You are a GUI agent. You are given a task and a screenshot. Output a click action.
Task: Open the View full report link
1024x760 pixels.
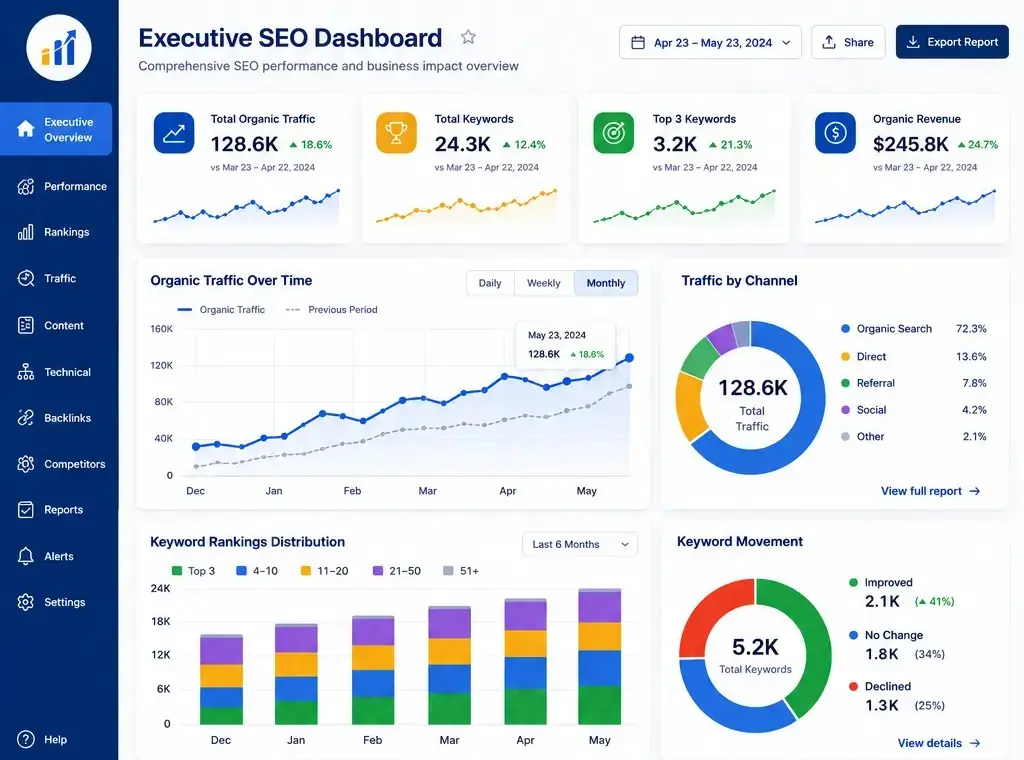930,491
